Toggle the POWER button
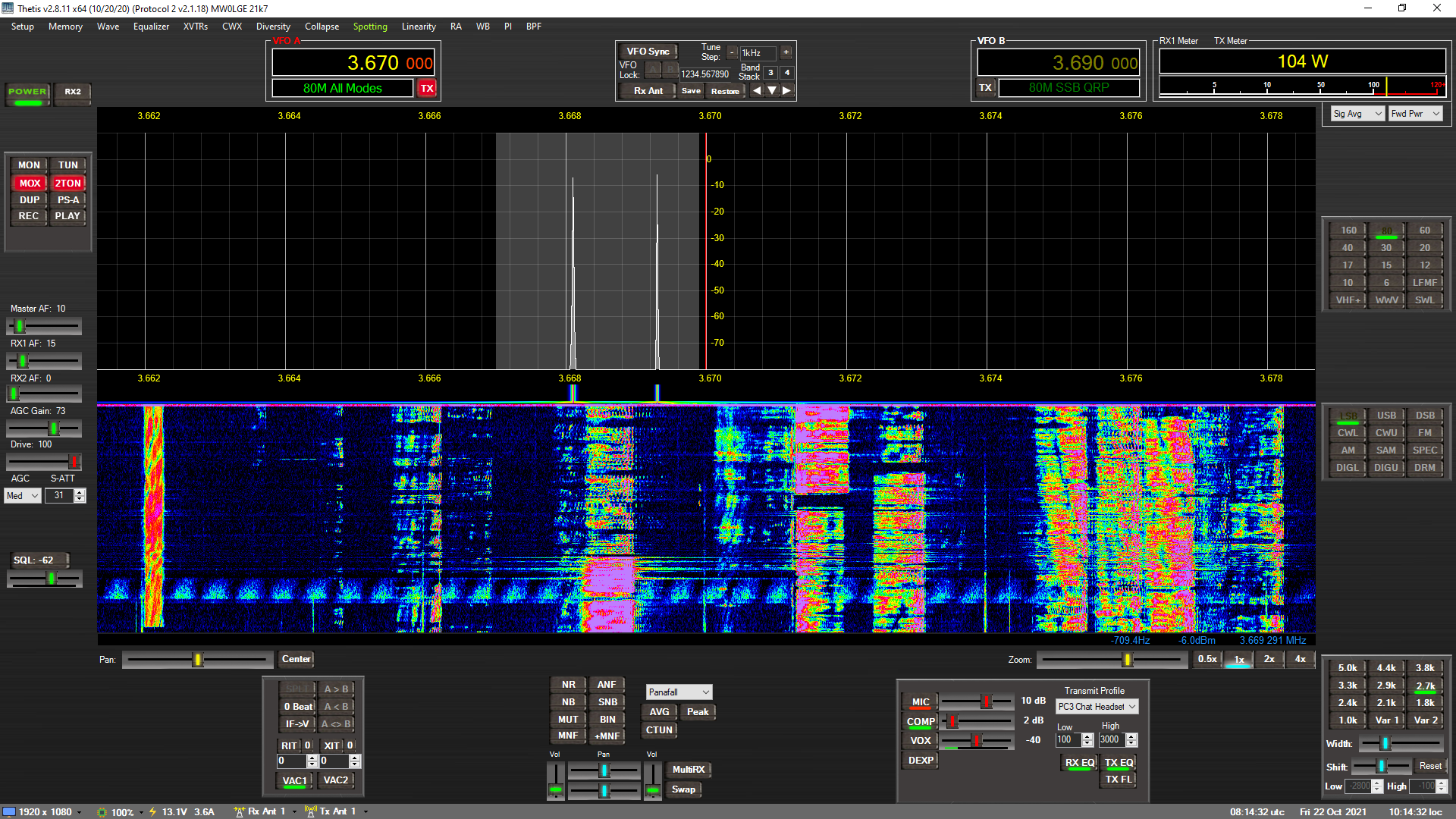Screen dimensions: 1456x819 [x=27, y=94]
